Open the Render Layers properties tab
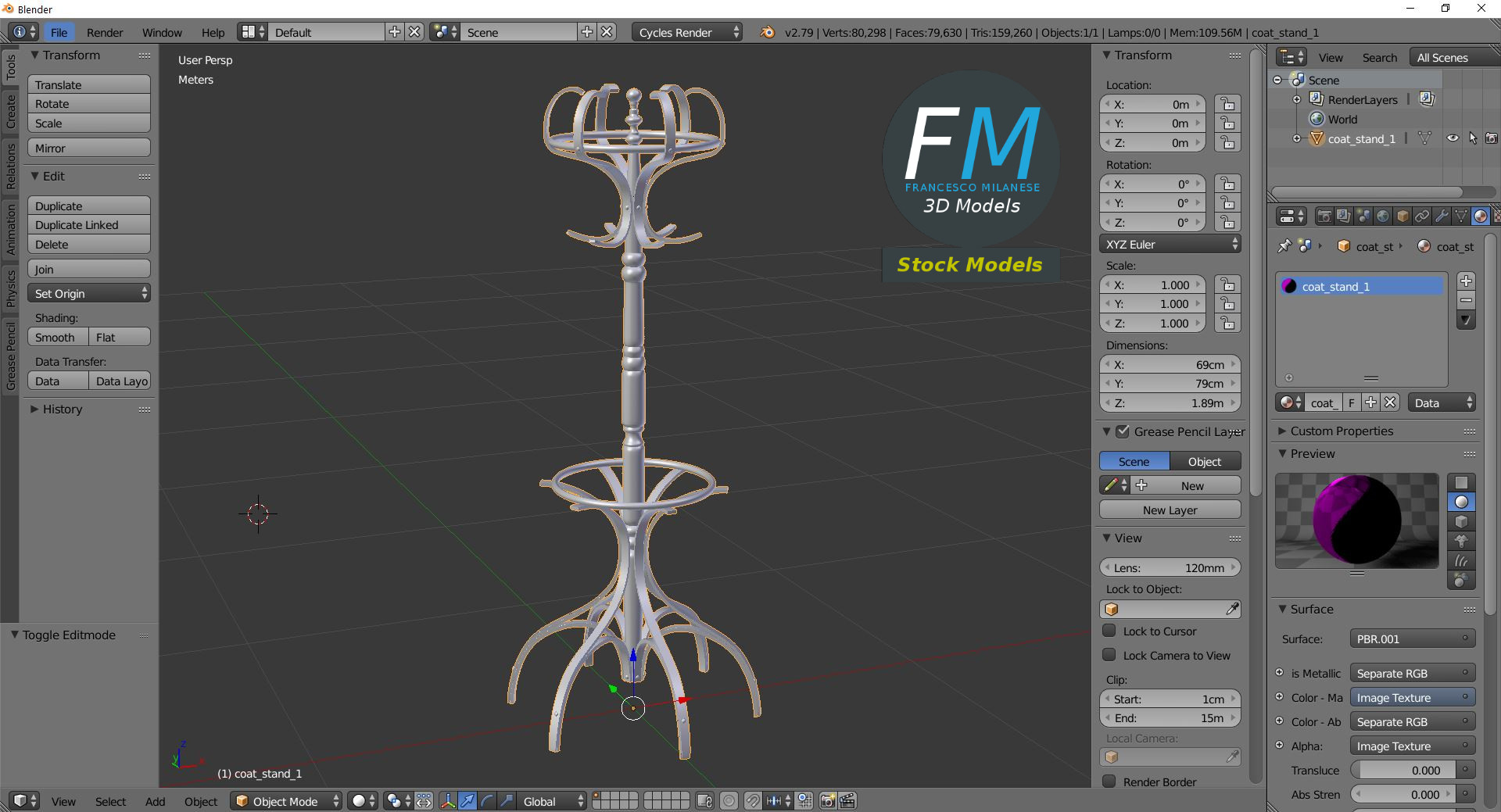 [x=1344, y=216]
